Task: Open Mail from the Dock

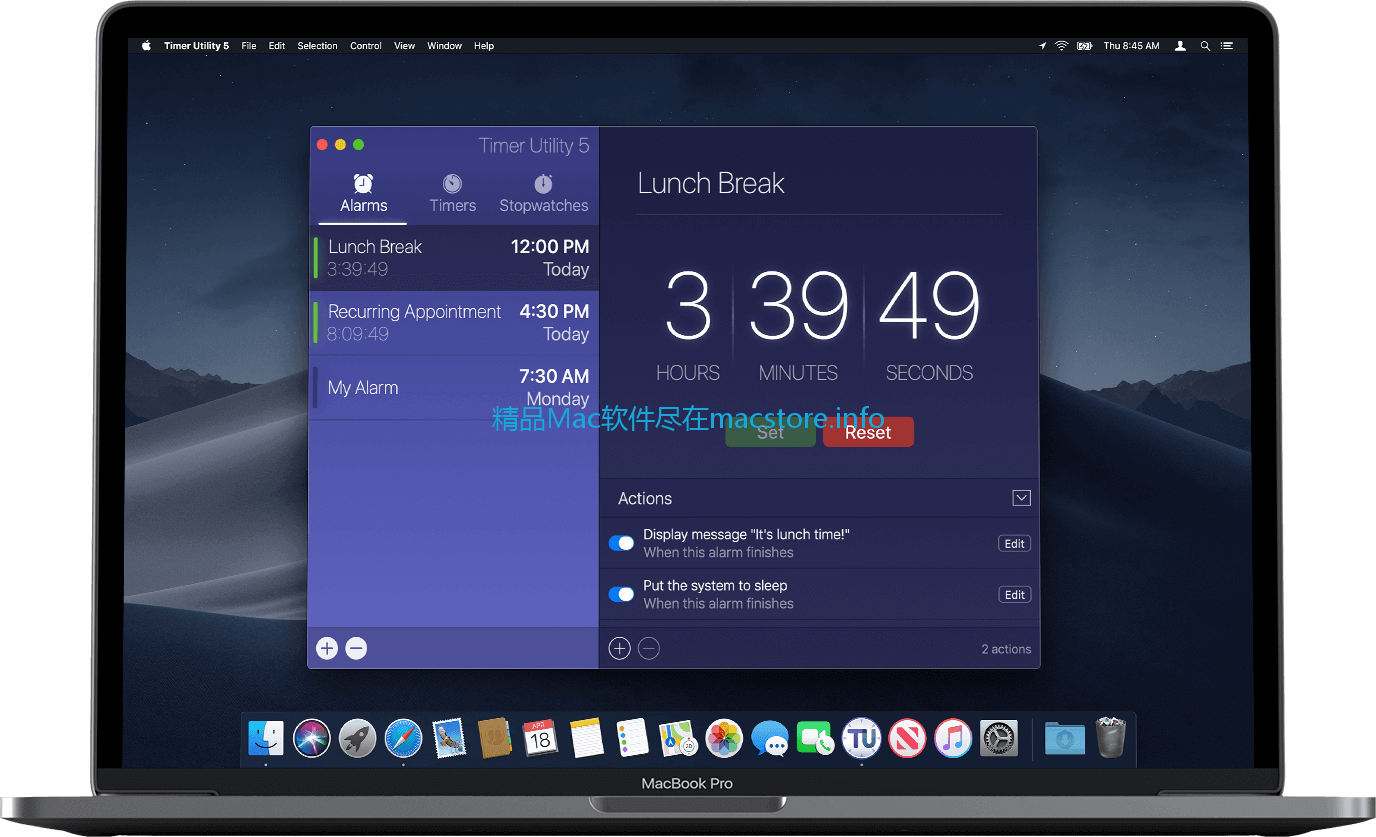Action: 449,738
